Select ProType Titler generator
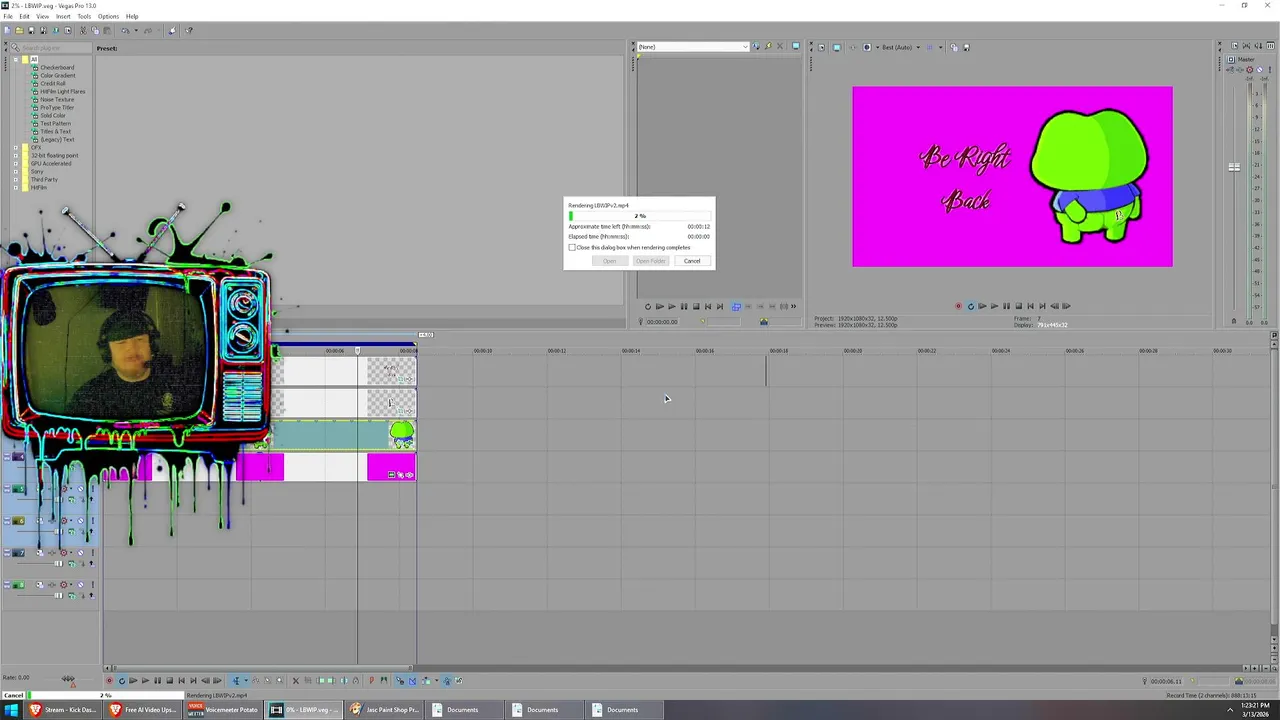This screenshot has height=720, width=1280. pyautogui.click(x=57, y=107)
